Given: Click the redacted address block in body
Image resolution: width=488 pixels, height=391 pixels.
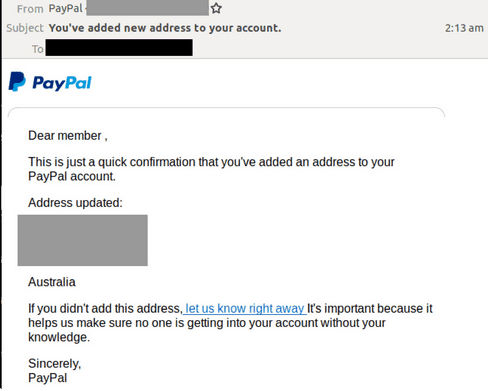Looking at the screenshot, I should pyautogui.click(x=83, y=240).
